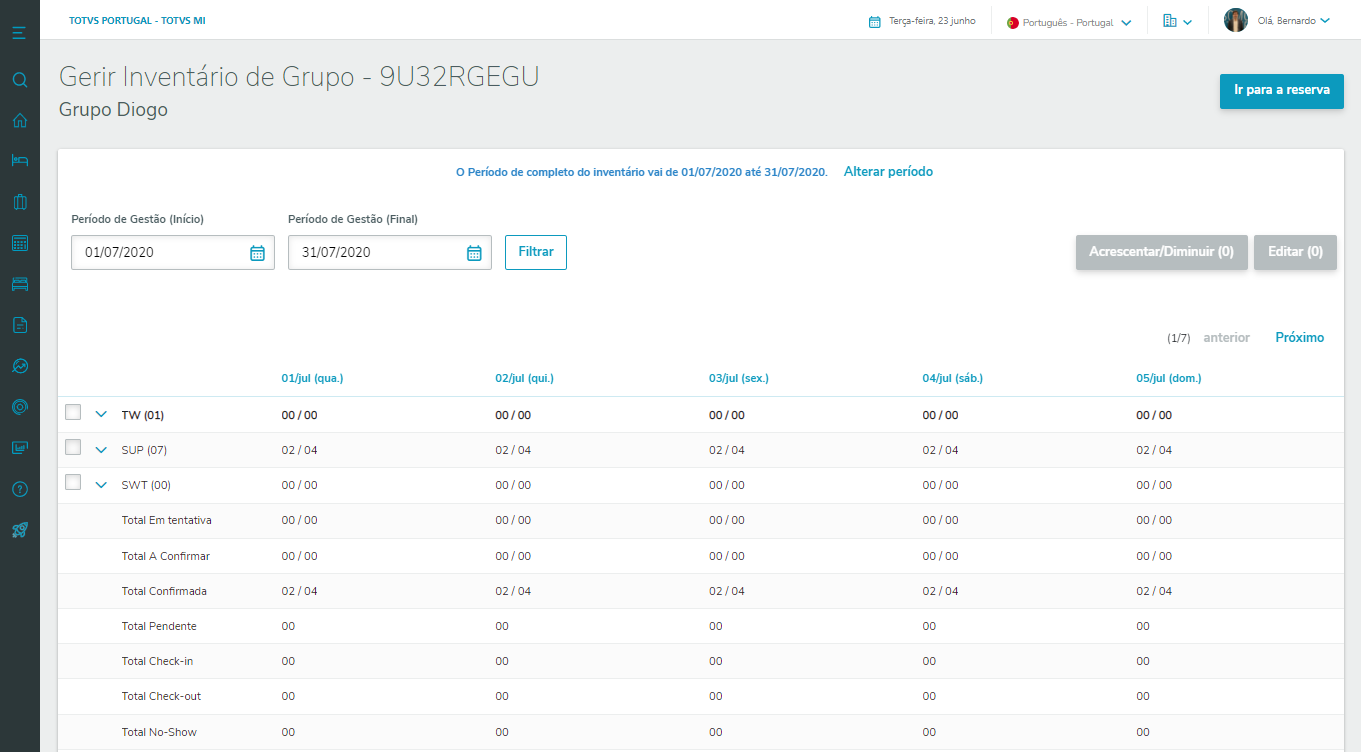Go to home via the house icon
Image resolution: width=1361 pixels, height=752 pixels.
tap(19, 121)
